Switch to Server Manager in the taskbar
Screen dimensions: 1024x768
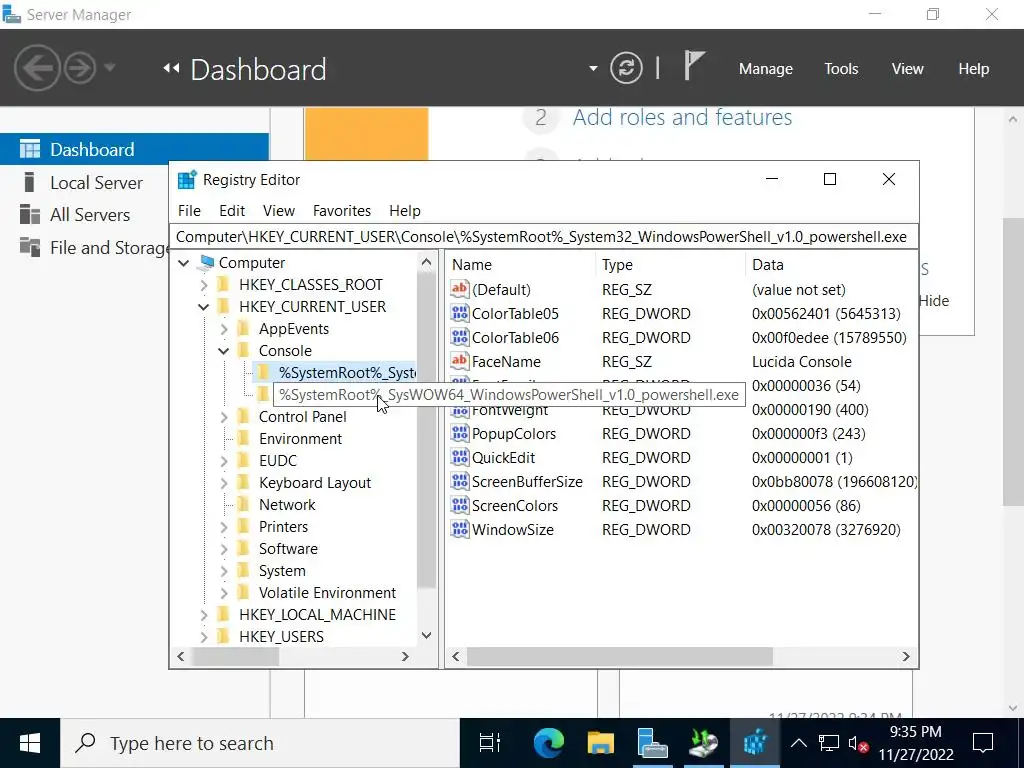tap(652, 743)
